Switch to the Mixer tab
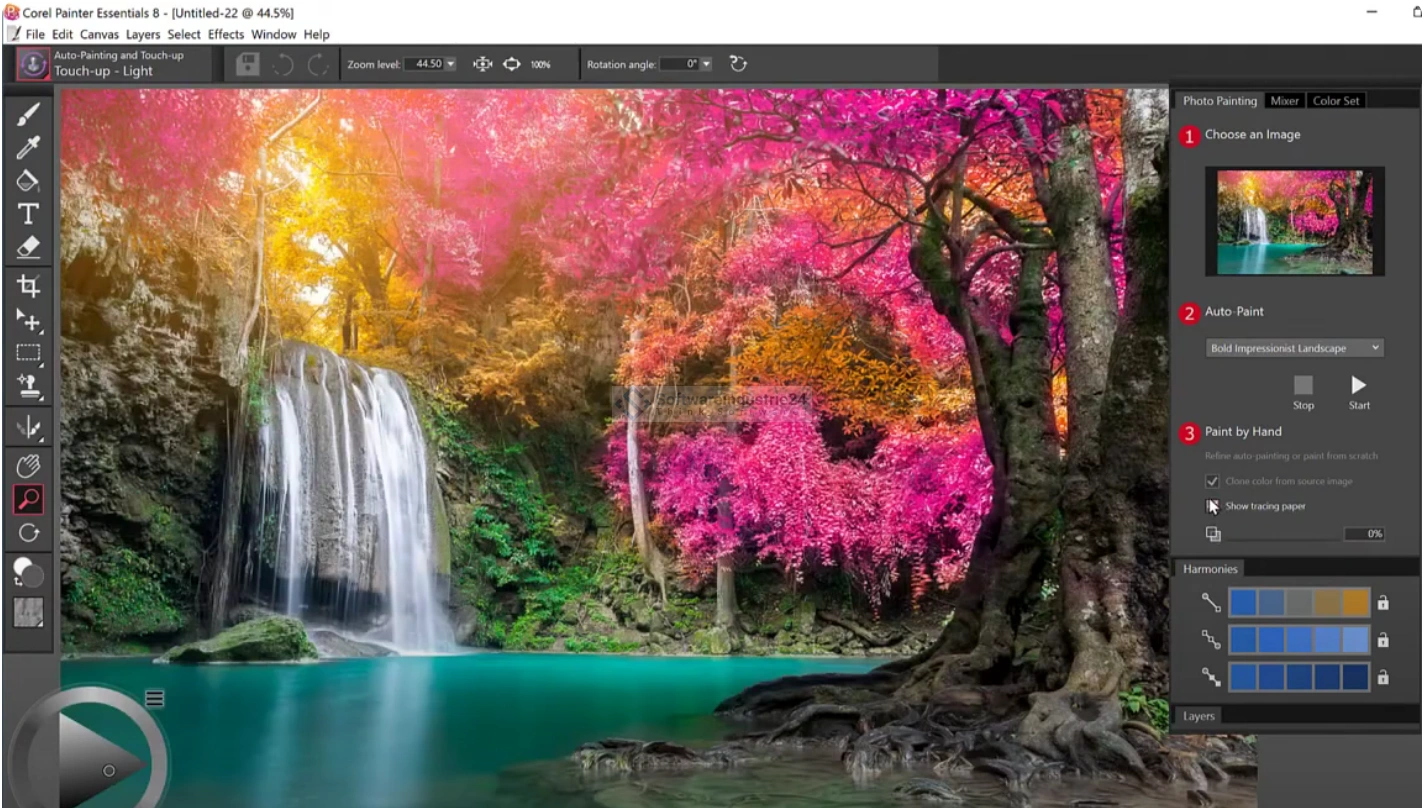The width and height of the screenshot is (1425, 808). click(x=1284, y=101)
